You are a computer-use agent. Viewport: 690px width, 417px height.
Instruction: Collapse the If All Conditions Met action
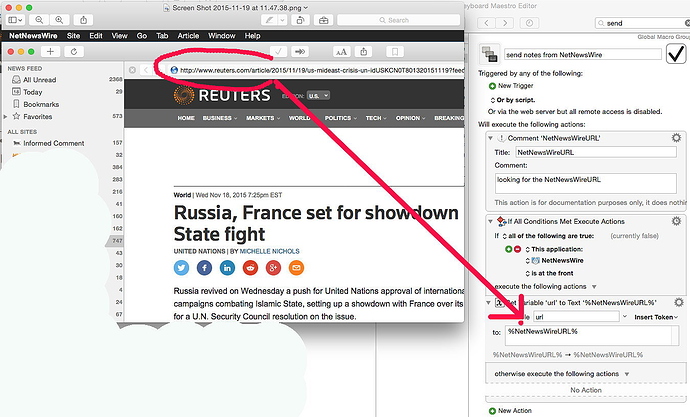coord(490,221)
